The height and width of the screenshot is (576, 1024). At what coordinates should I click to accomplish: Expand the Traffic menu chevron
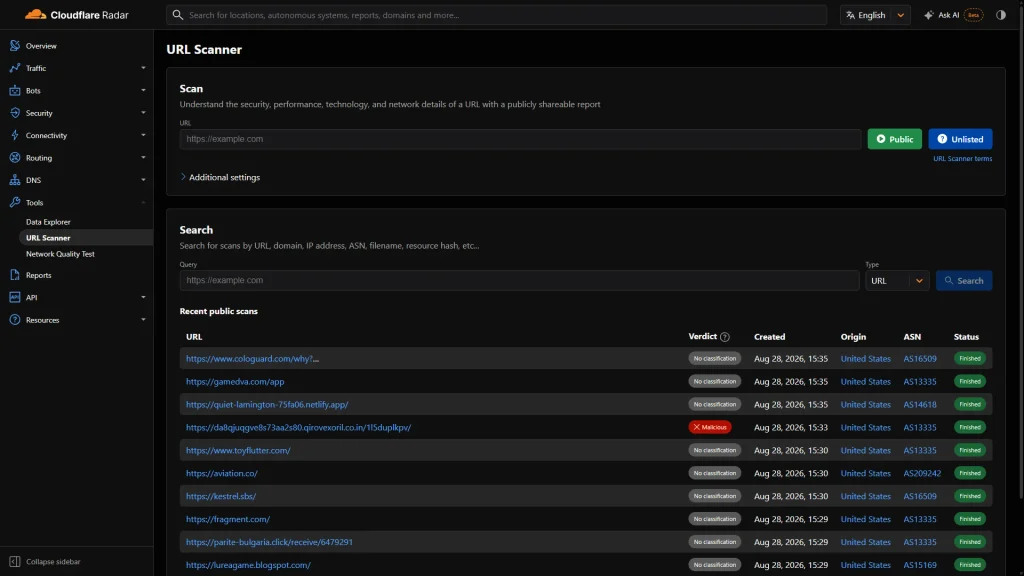pos(143,68)
